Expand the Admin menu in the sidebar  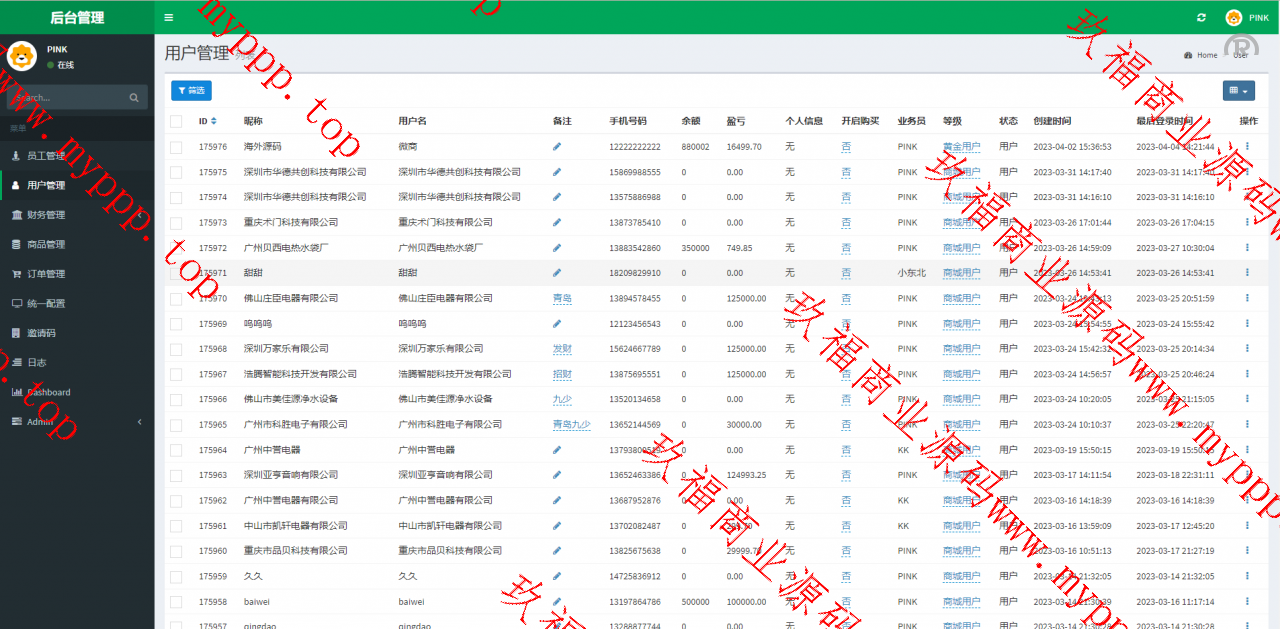(77, 422)
